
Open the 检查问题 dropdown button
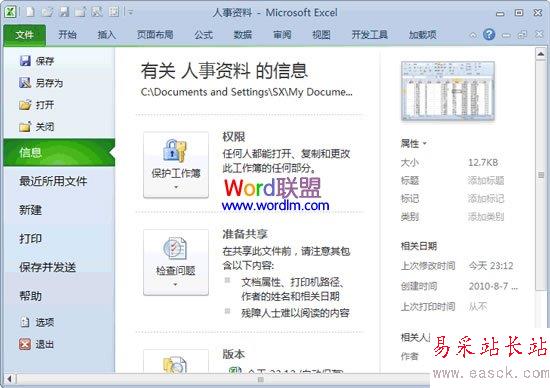(176, 262)
